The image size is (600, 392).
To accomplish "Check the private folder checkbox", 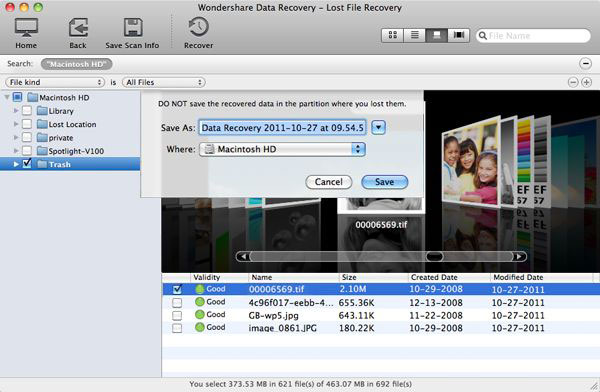I will click(27, 137).
